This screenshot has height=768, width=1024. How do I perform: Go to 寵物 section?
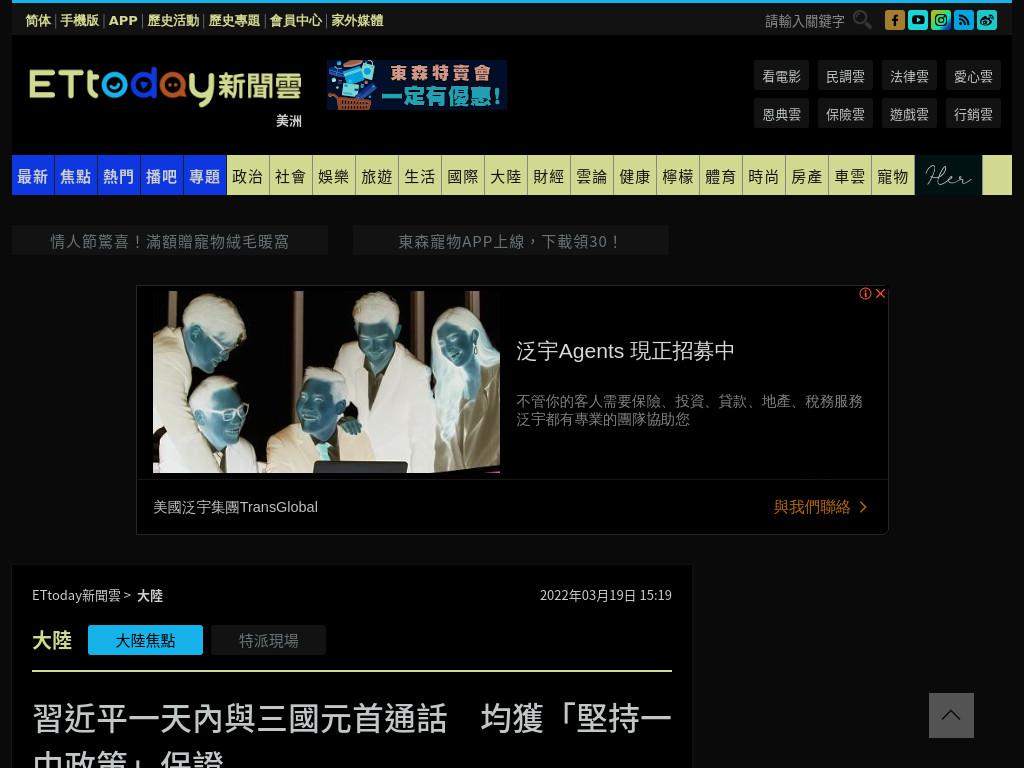tap(893, 175)
